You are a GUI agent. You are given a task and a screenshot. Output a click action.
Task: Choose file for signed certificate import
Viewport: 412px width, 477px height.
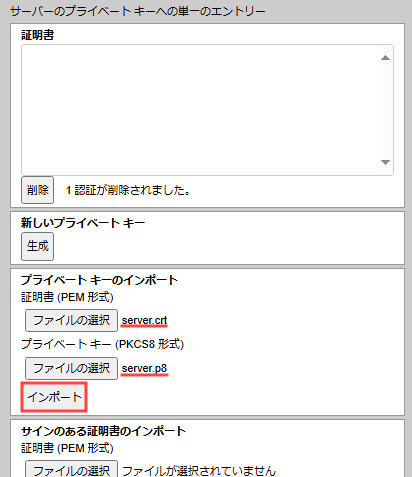(71, 469)
